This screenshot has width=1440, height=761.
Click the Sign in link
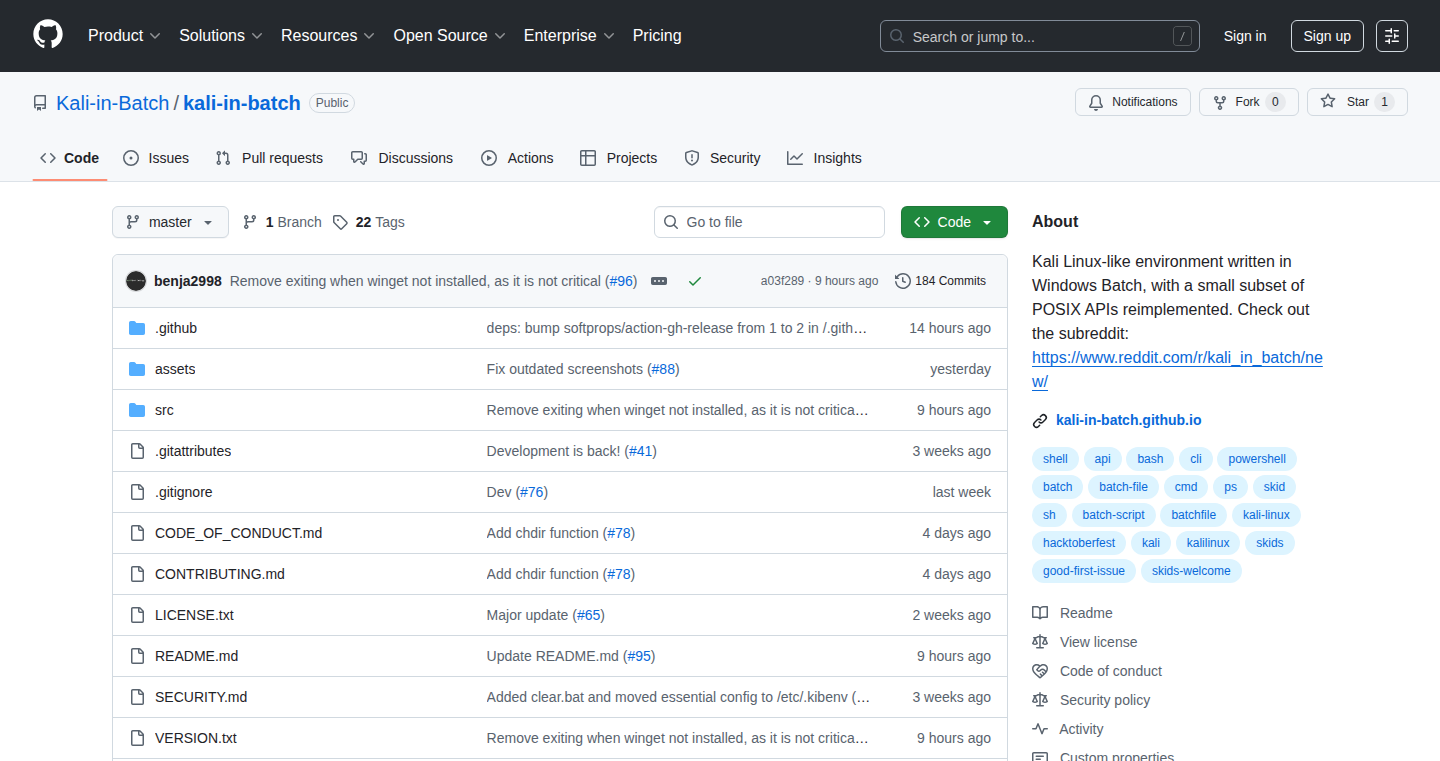tap(1245, 36)
